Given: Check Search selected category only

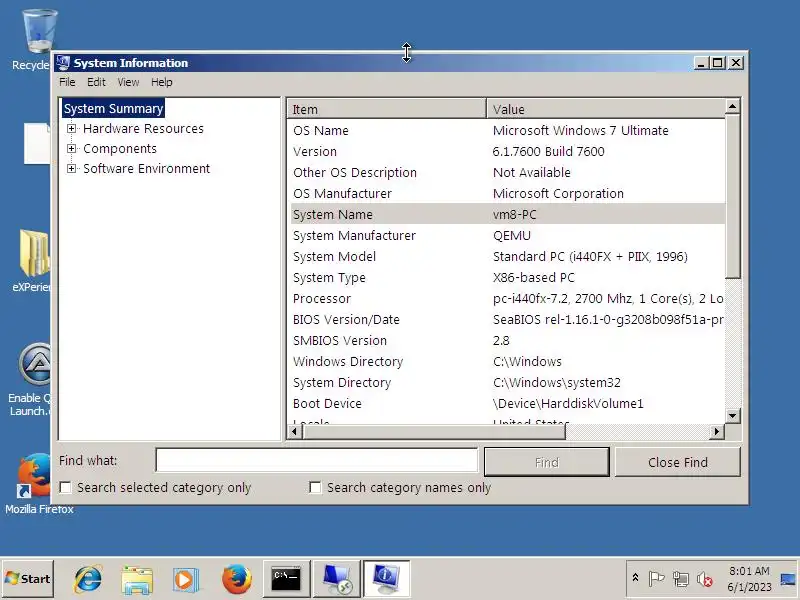Looking at the screenshot, I should point(66,488).
